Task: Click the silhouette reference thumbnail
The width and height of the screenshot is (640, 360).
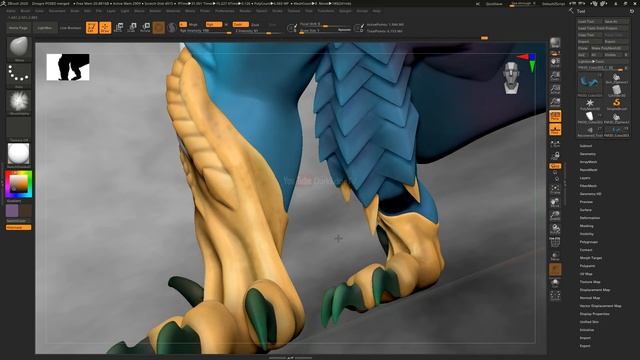Action: coord(68,67)
